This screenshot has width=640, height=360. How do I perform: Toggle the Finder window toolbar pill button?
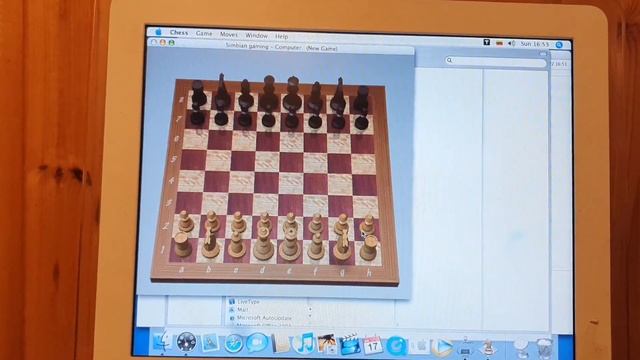543,54
